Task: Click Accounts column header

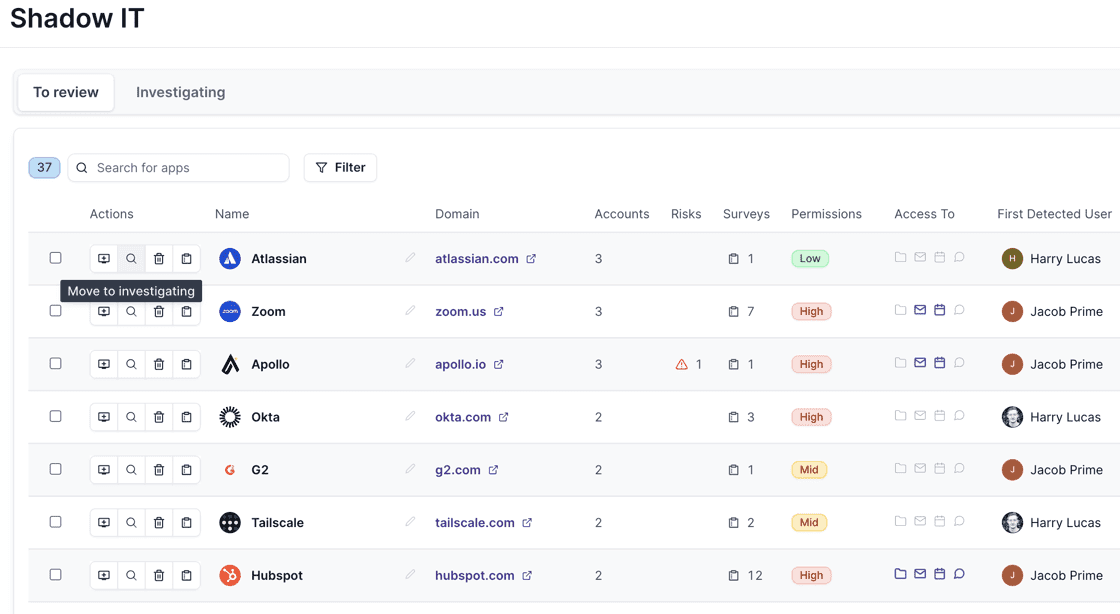Action: tap(621, 213)
